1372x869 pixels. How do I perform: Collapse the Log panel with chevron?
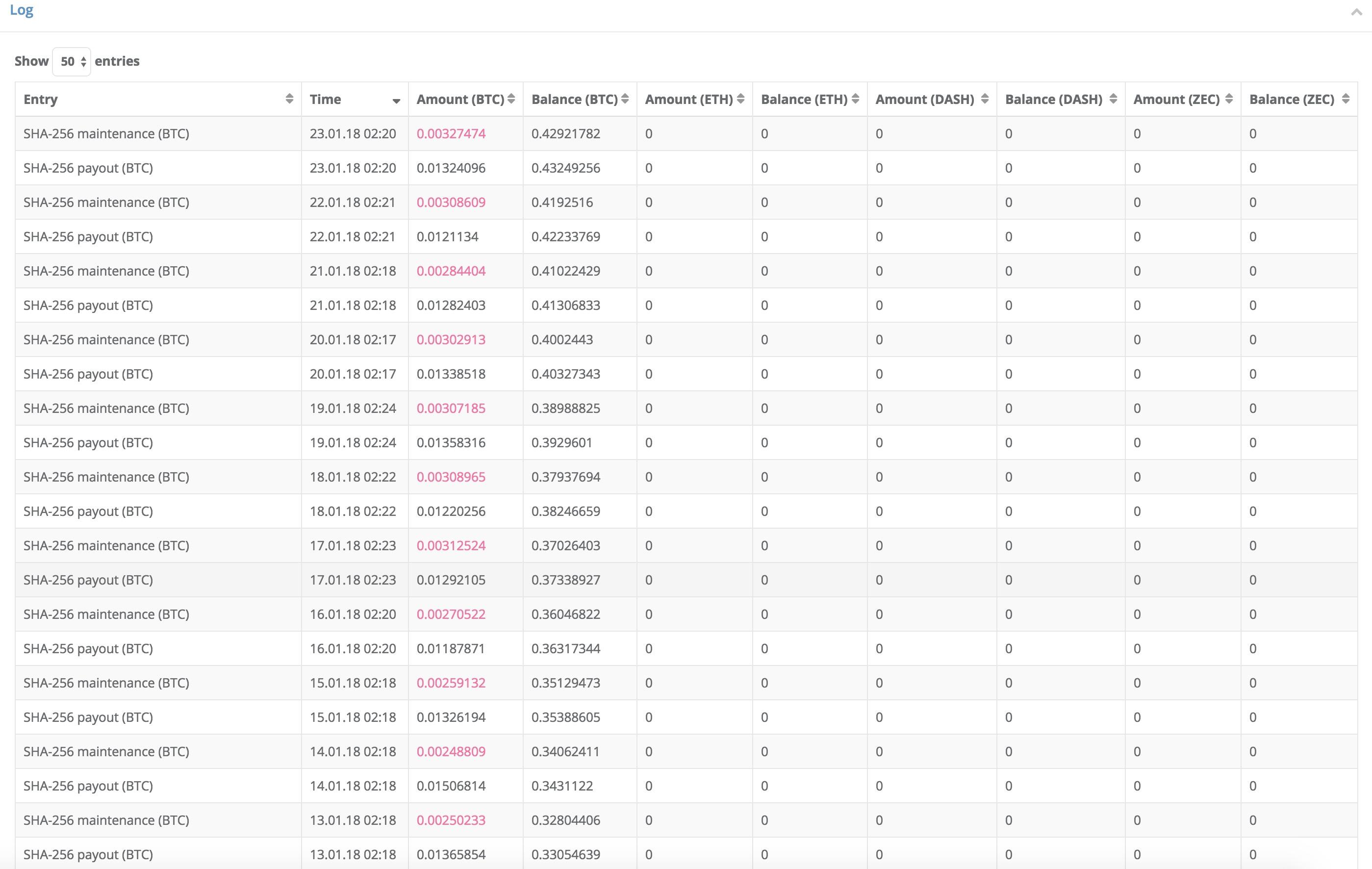[1357, 12]
